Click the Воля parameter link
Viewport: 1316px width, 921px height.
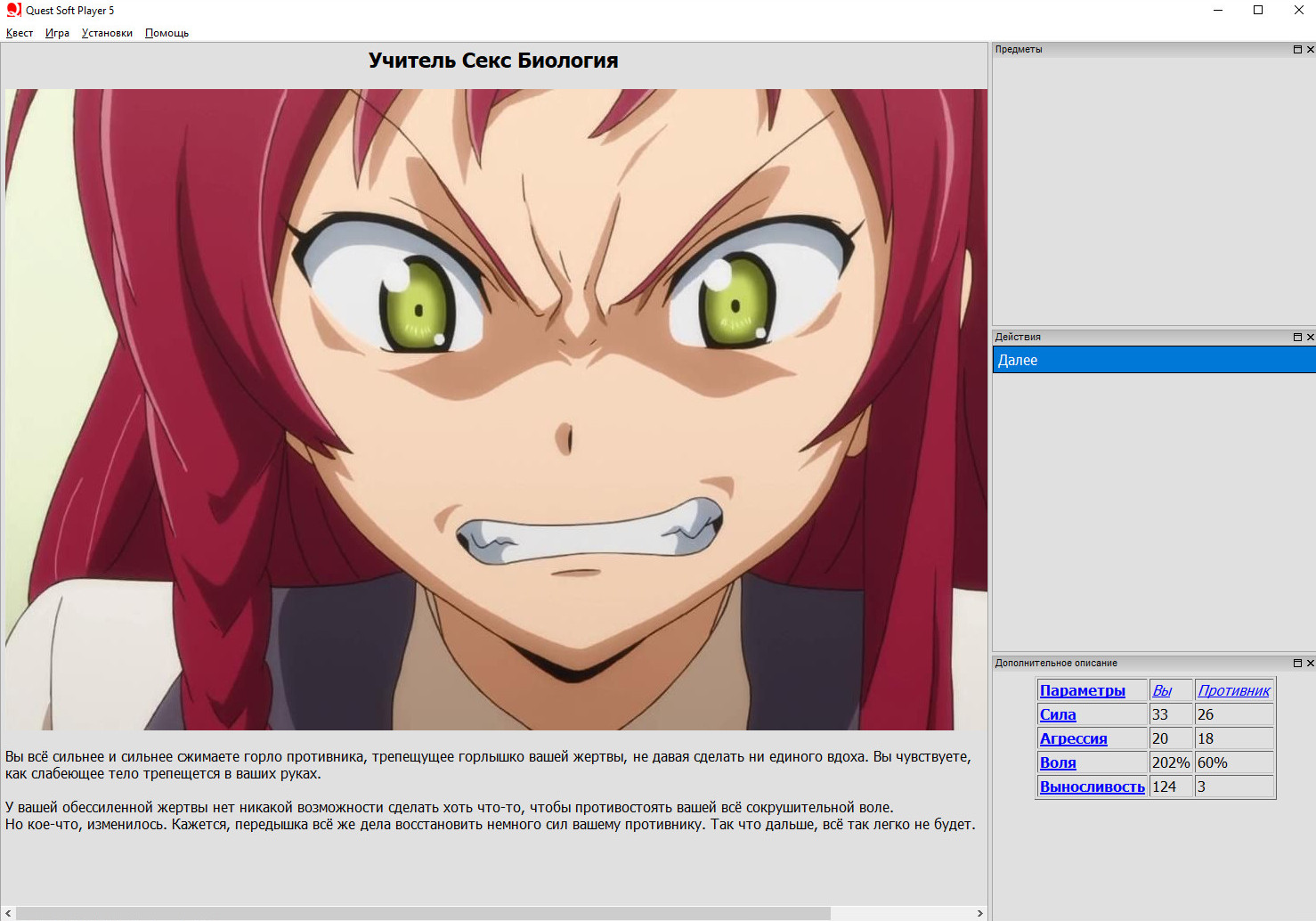(1058, 762)
